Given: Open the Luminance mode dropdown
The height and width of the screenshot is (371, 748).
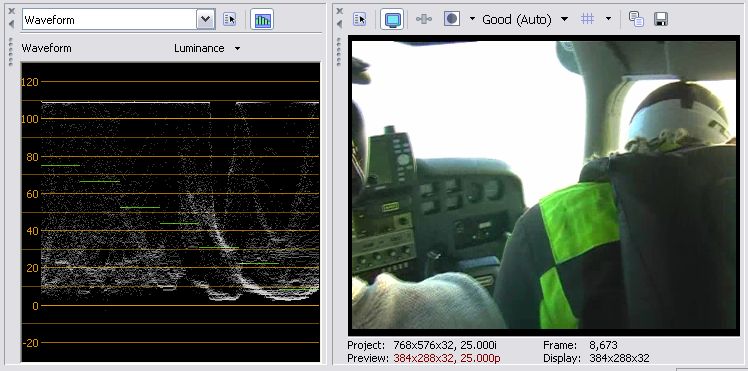Looking at the screenshot, I should click(x=208, y=48).
